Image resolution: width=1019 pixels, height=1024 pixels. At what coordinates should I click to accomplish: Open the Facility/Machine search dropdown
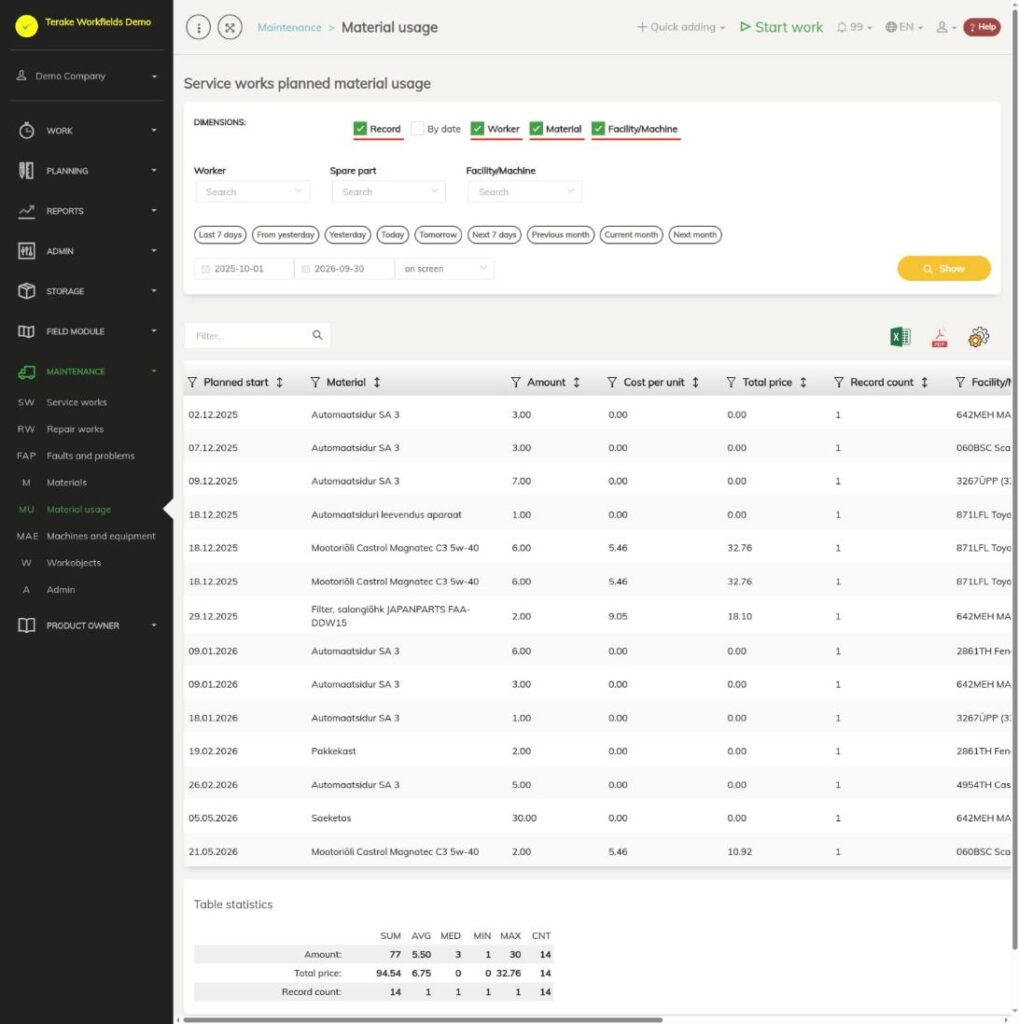click(525, 191)
